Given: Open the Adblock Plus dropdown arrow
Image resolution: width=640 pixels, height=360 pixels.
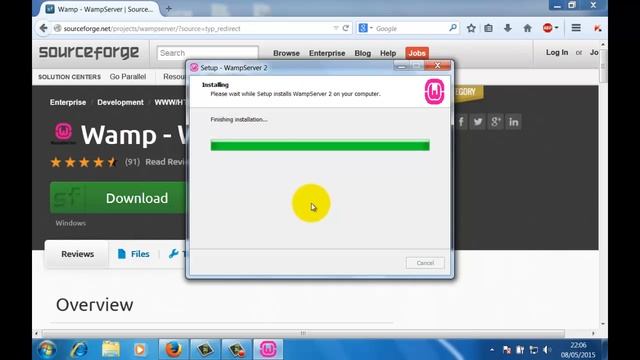Looking at the screenshot, I should click(556, 28).
